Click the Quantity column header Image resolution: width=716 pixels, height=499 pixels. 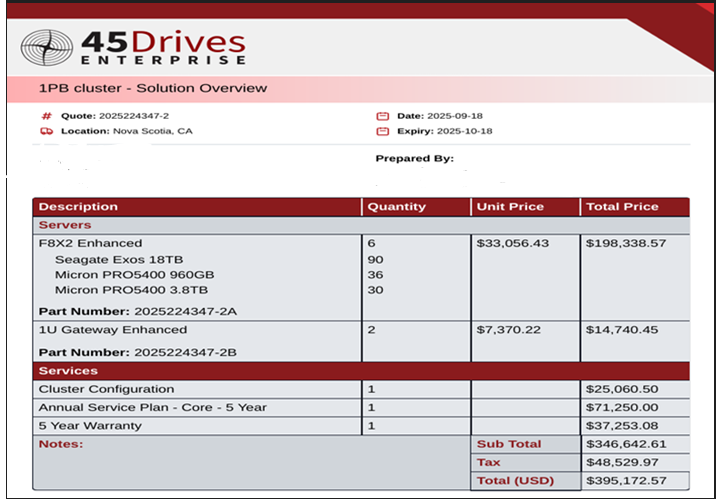(396, 207)
